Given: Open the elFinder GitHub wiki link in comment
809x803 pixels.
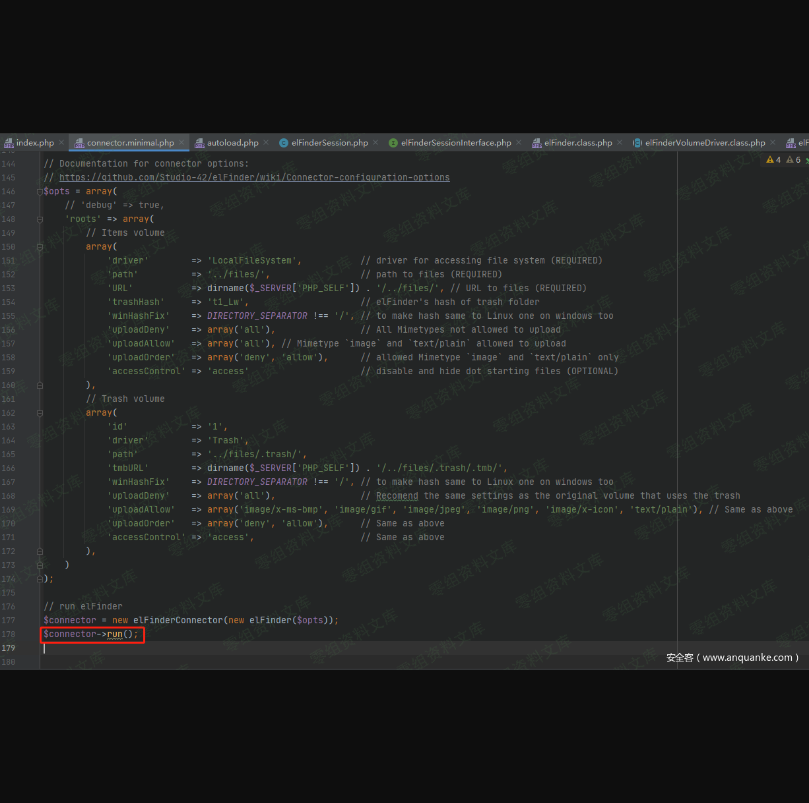Looking at the screenshot, I should (x=254, y=177).
